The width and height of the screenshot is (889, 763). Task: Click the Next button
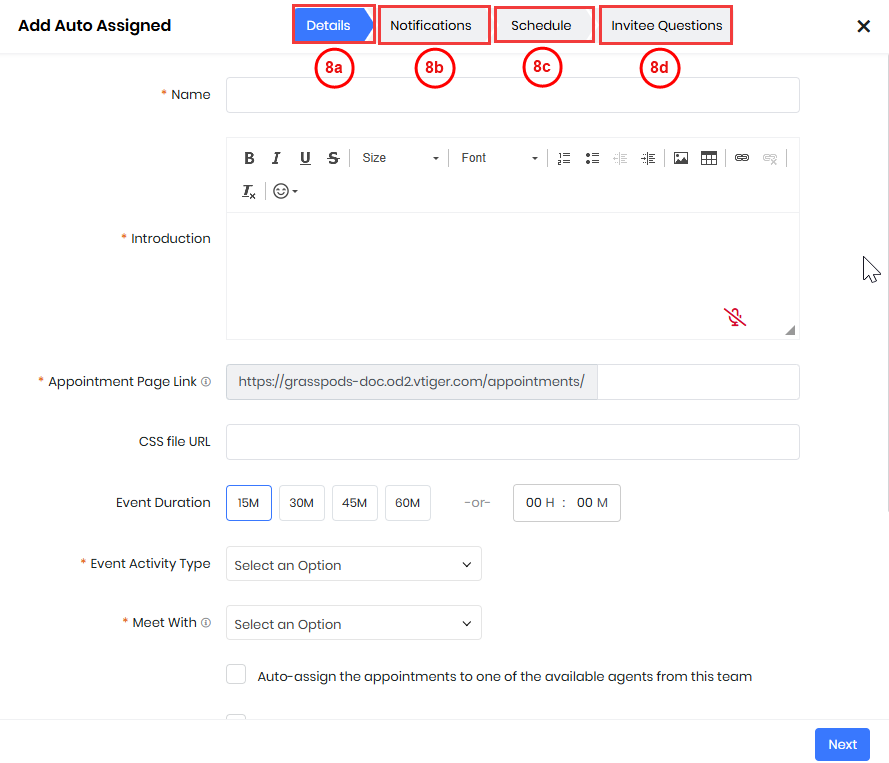point(842,744)
